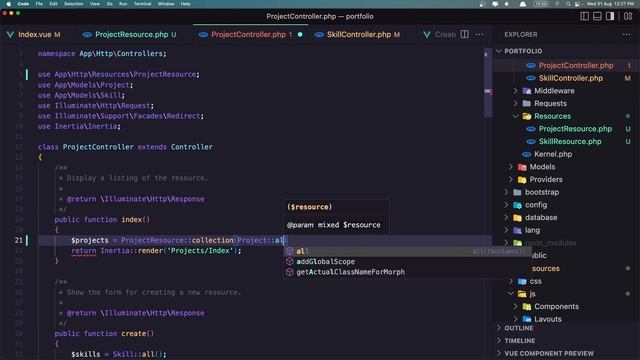Open Explorer views and more actions ellipsis
The height and width of the screenshot is (360, 640).
[x=627, y=34]
